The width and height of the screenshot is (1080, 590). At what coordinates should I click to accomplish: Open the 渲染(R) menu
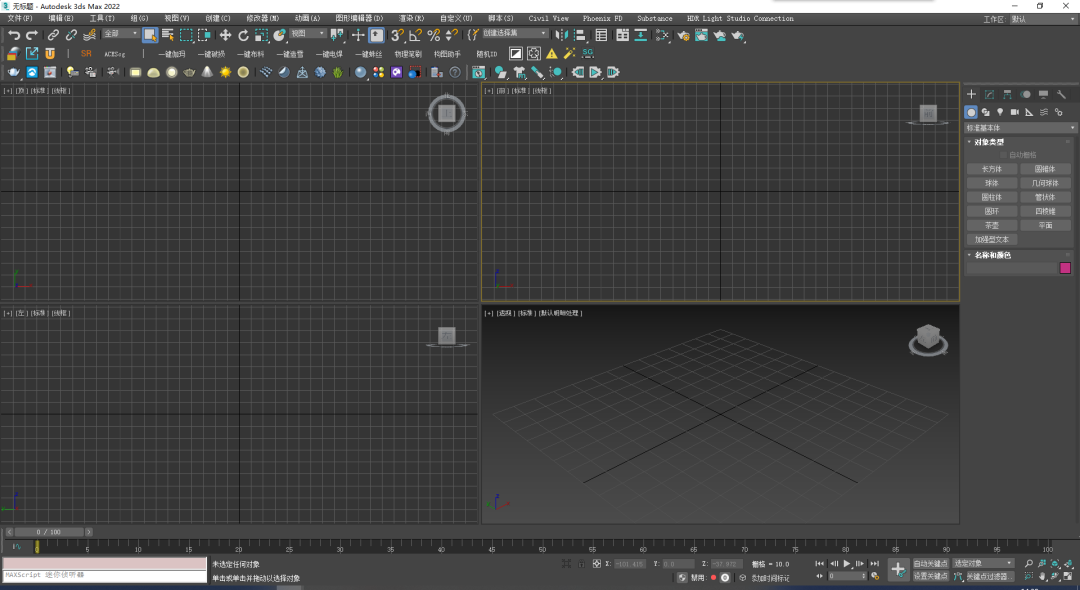pos(411,18)
